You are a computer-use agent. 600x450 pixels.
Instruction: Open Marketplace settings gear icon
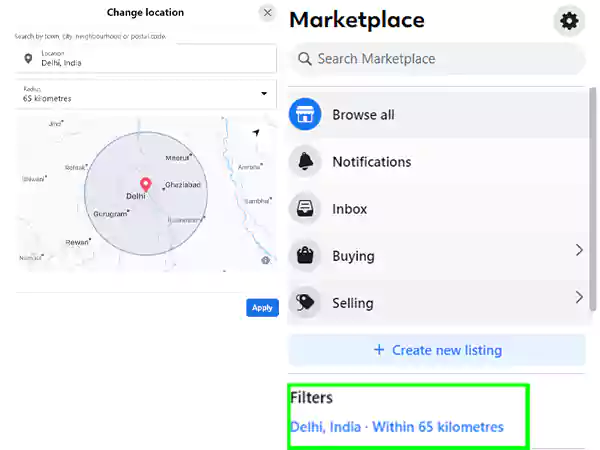click(569, 21)
